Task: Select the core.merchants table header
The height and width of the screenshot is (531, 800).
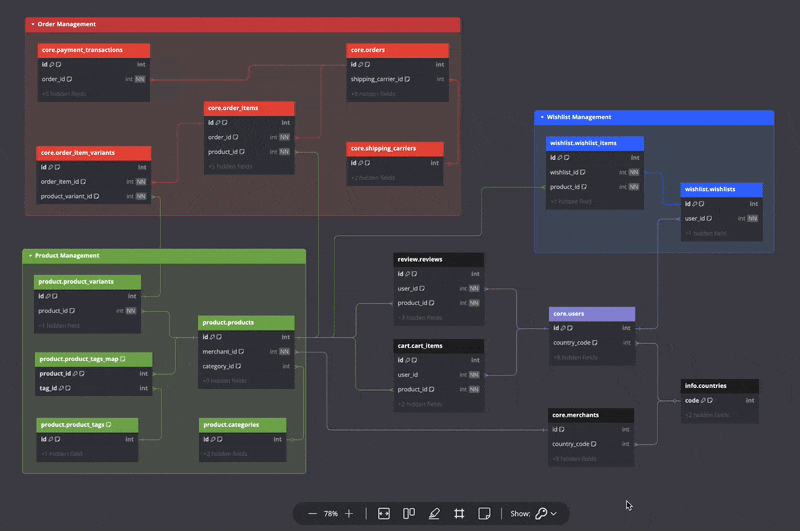Action: (591, 415)
